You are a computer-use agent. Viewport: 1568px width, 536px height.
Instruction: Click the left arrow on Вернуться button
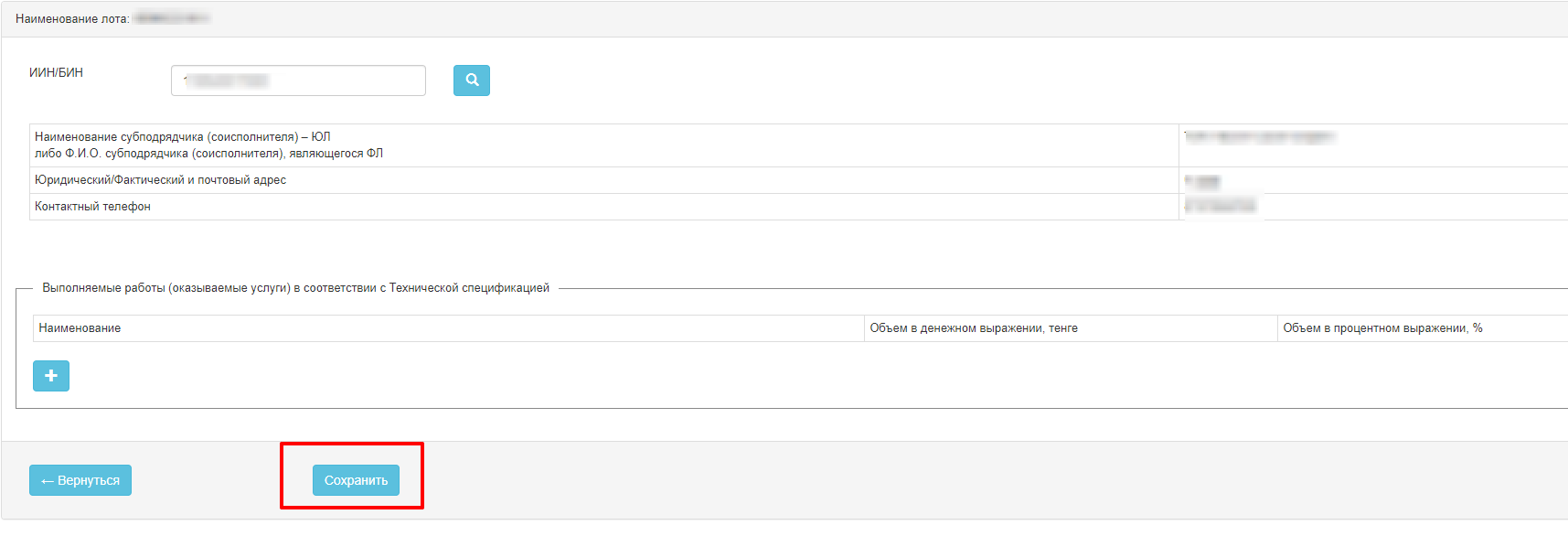[x=48, y=481]
